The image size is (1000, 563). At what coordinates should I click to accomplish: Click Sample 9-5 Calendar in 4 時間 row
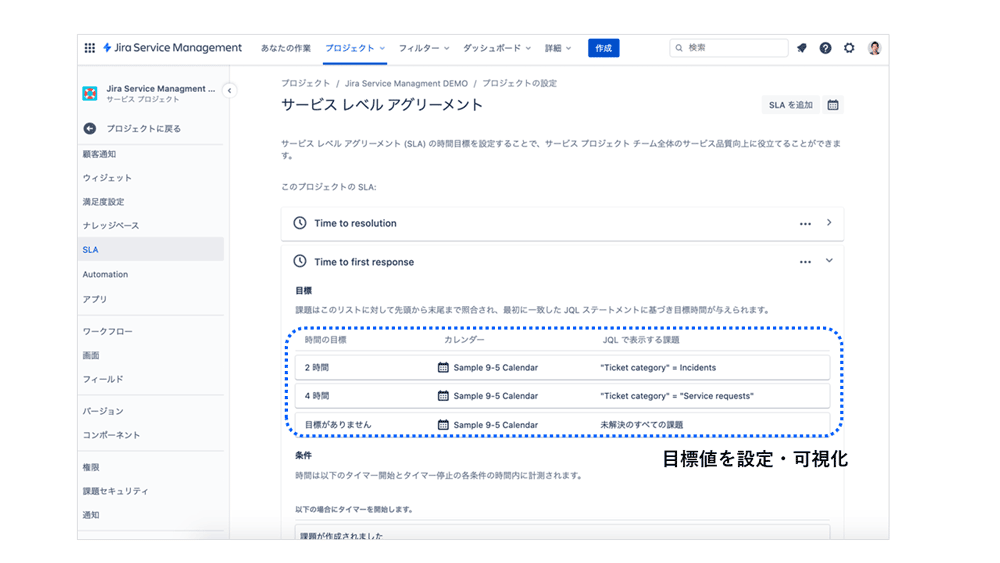496,396
